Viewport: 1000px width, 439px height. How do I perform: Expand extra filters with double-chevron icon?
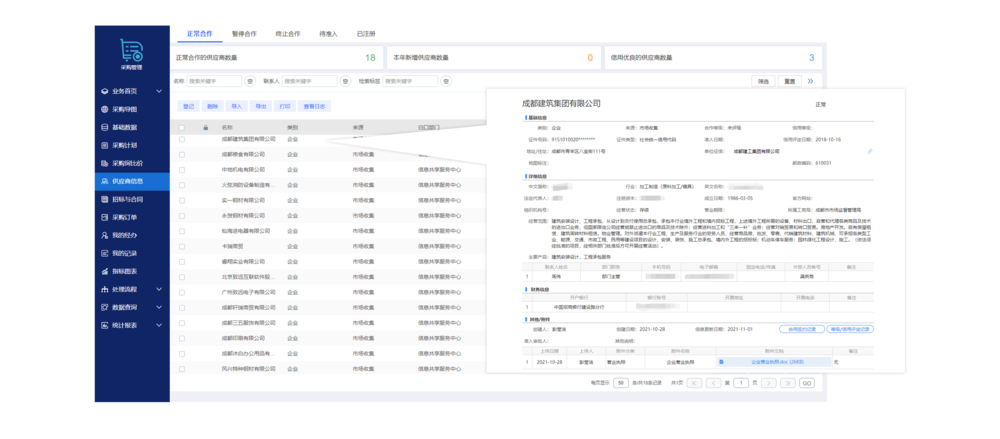[809, 81]
